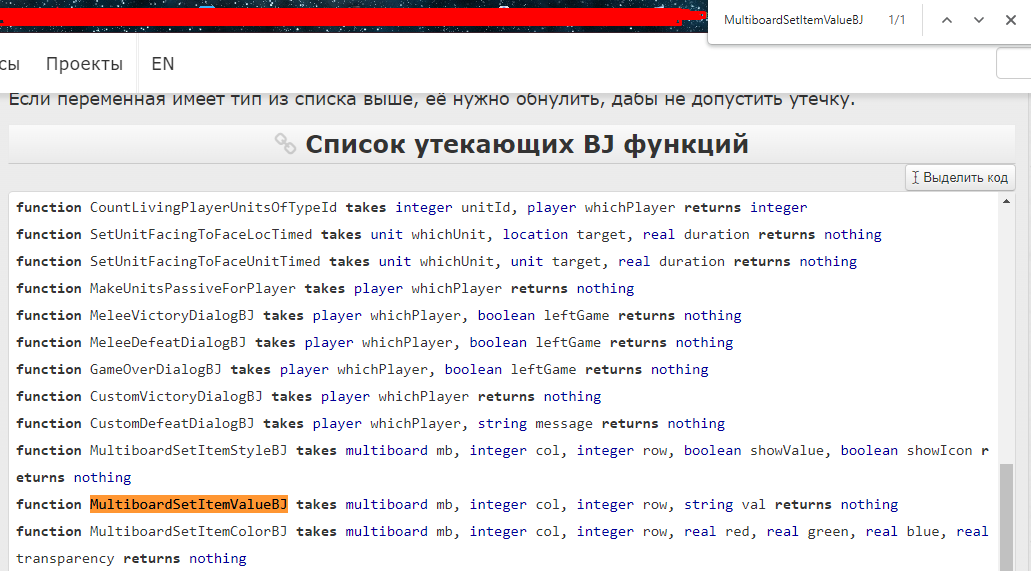Click highlighted MultiboardSetItemValueBJ in code

tap(189, 505)
